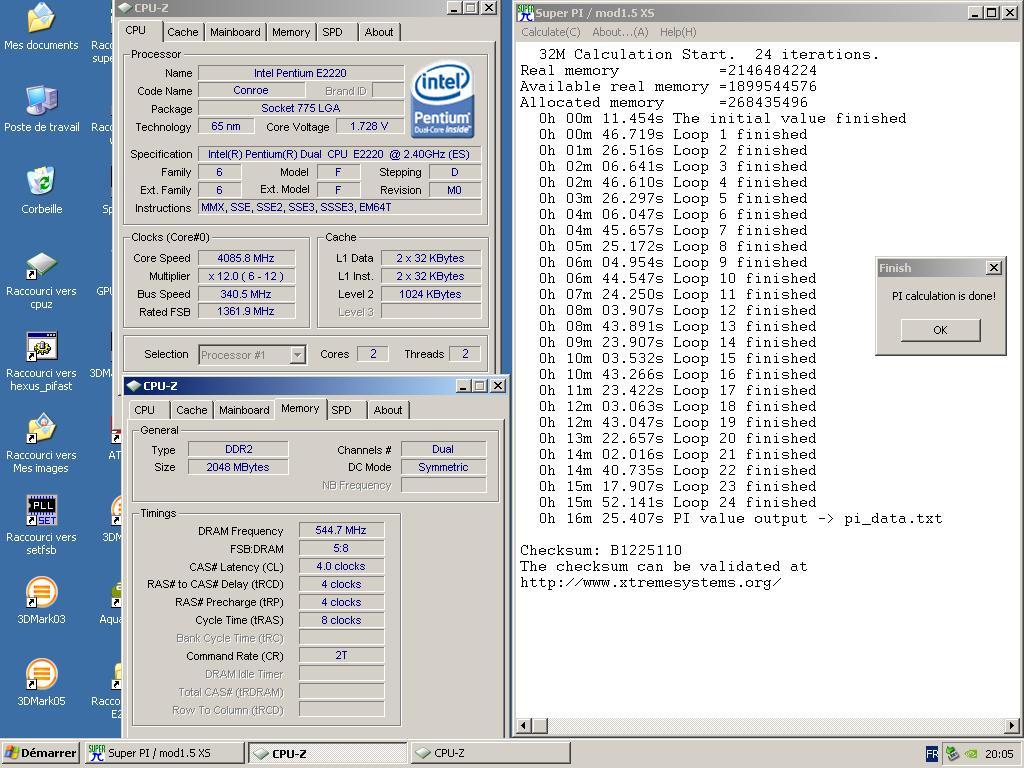This screenshot has width=1024, height=768.
Task: Click the memory Size value 2048 MBytes
Action: click(238, 467)
